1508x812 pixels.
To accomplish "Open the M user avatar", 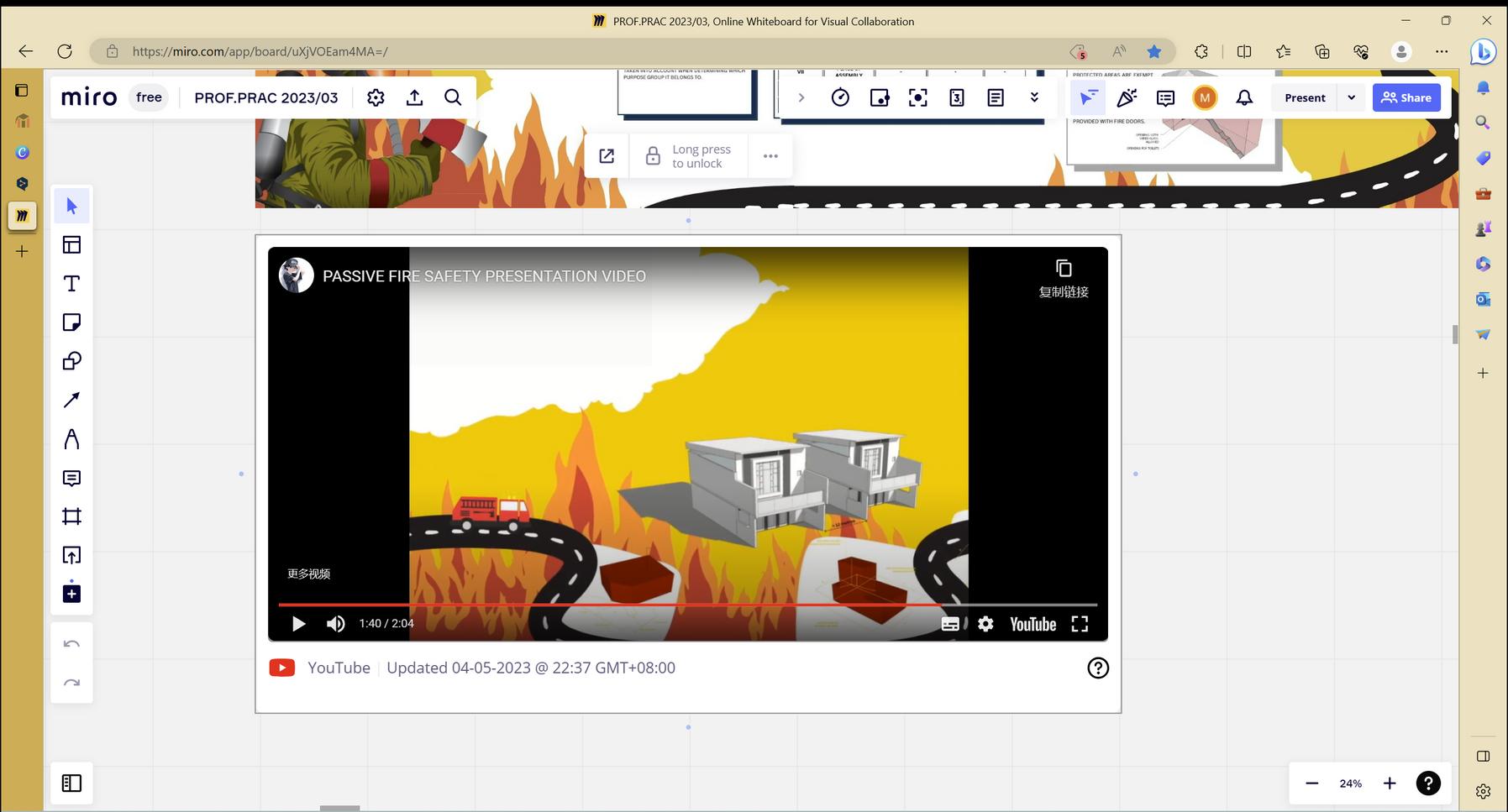I will tap(1205, 97).
